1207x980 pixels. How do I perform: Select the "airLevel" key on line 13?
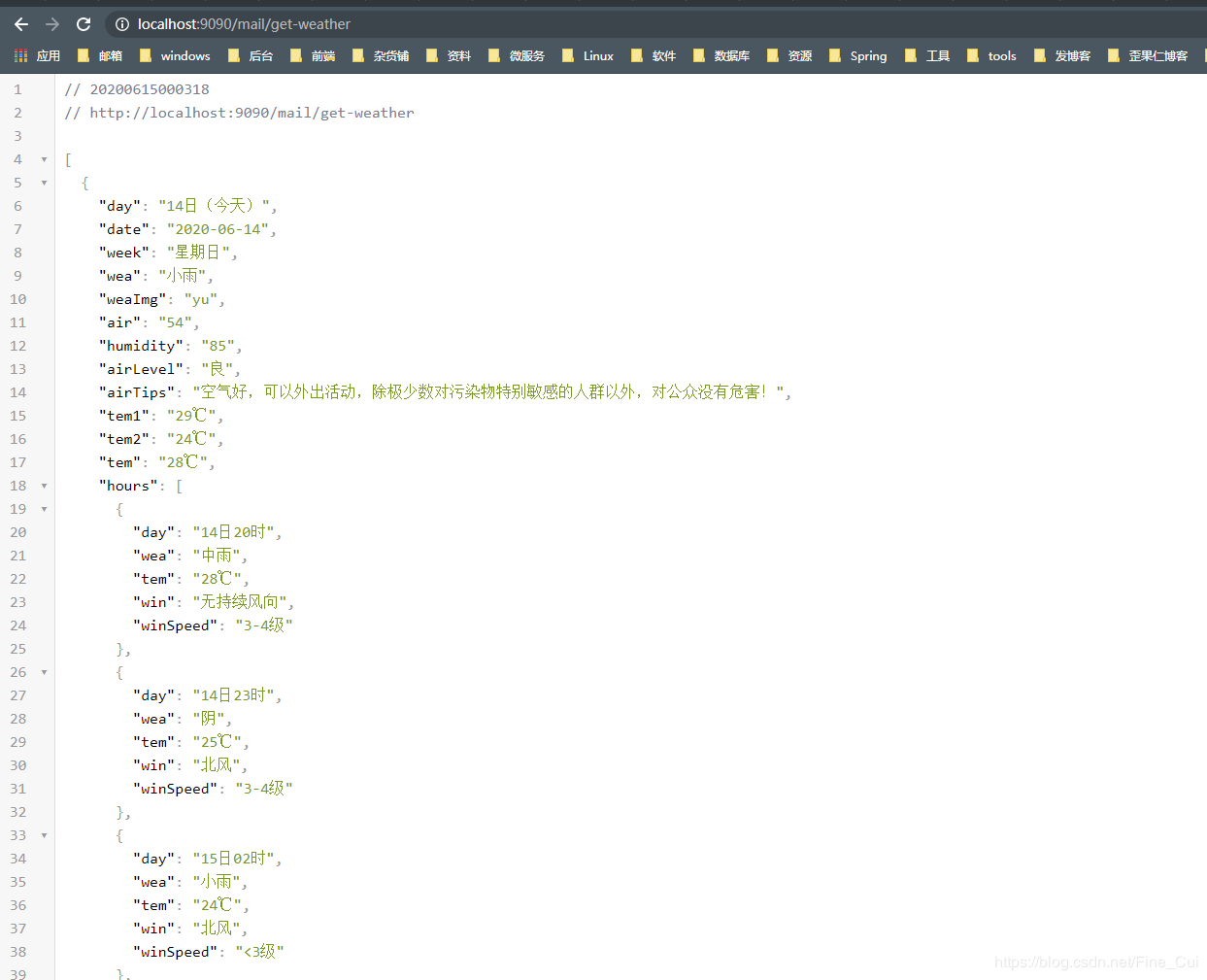point(141,369)
